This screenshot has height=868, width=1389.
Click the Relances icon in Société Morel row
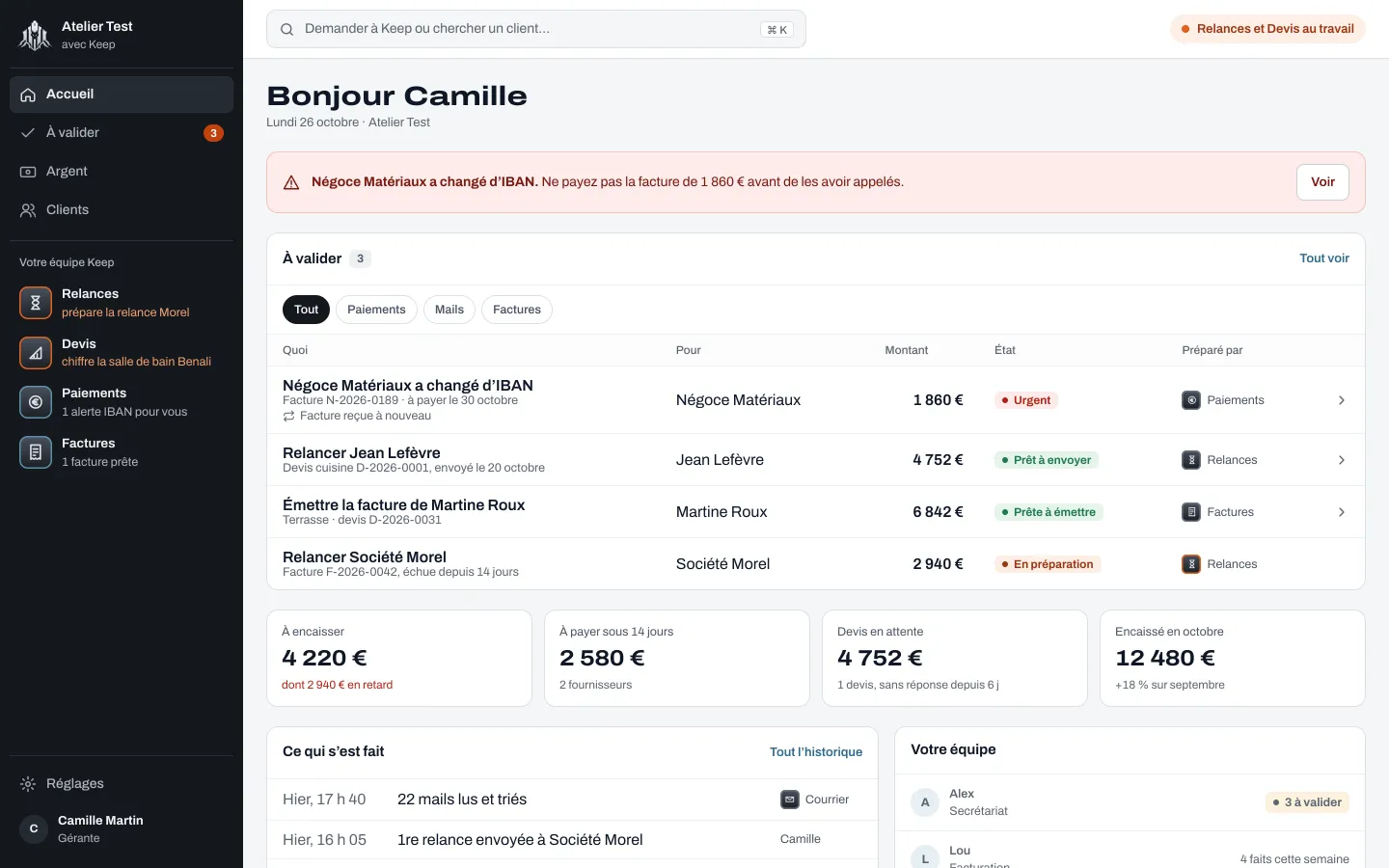click(1191, 564)
